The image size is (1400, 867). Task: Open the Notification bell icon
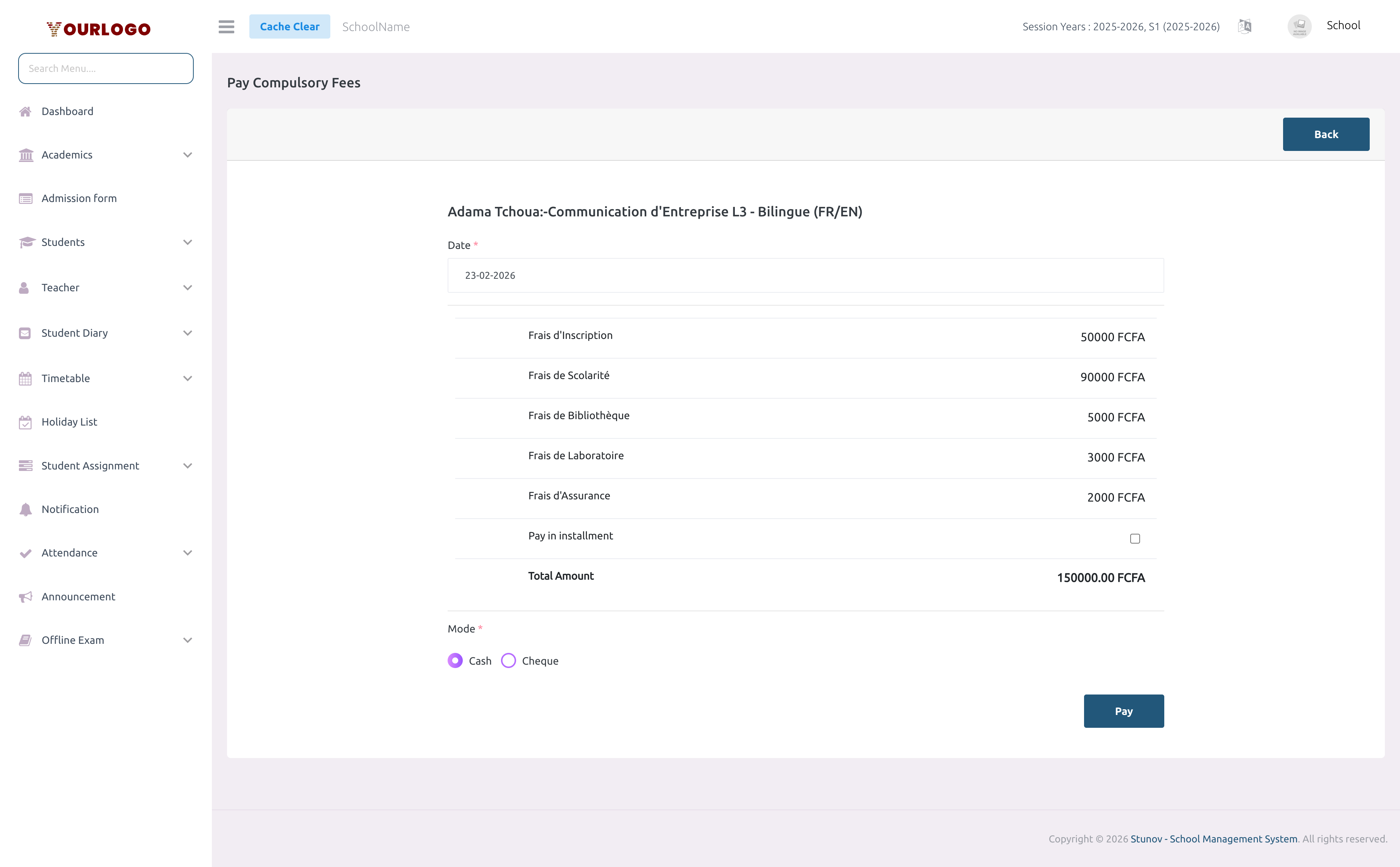click(25, 509)
